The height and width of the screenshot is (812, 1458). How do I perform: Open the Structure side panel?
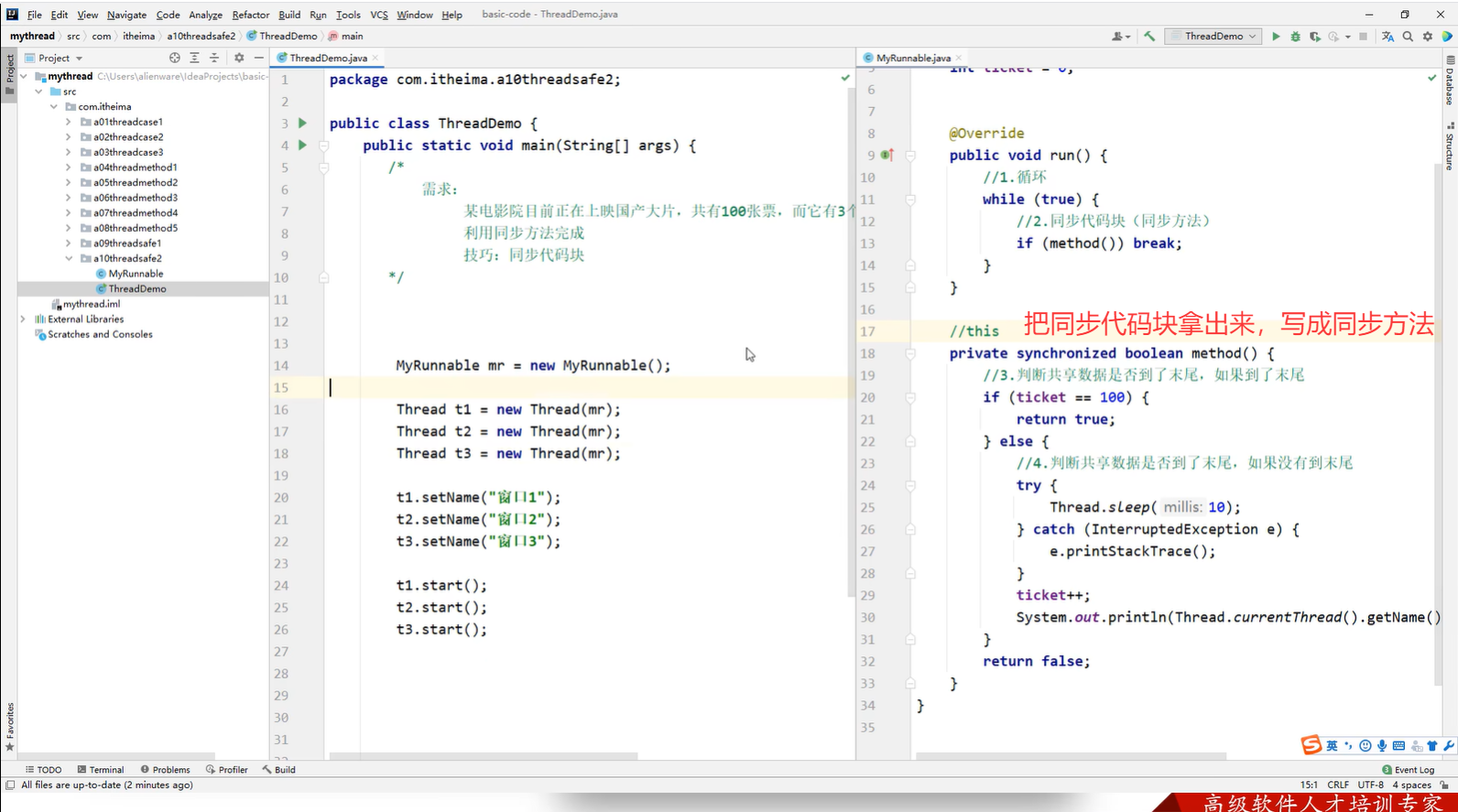(x=1450, y=146)
